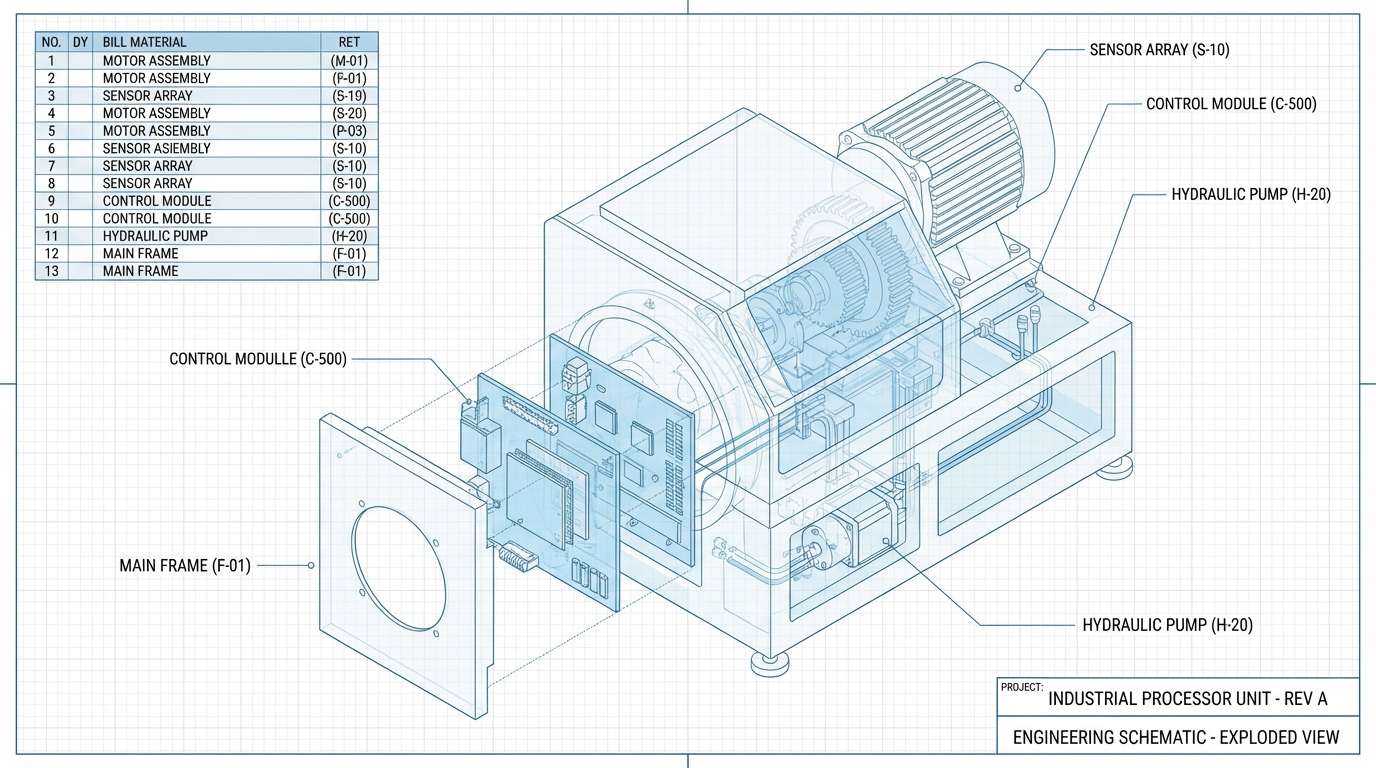The image size is (1376, 768).
Task: Click the INDUSTRIAL PROCESSOR UNIT - REV A title
Action: tap(1187, 698)
